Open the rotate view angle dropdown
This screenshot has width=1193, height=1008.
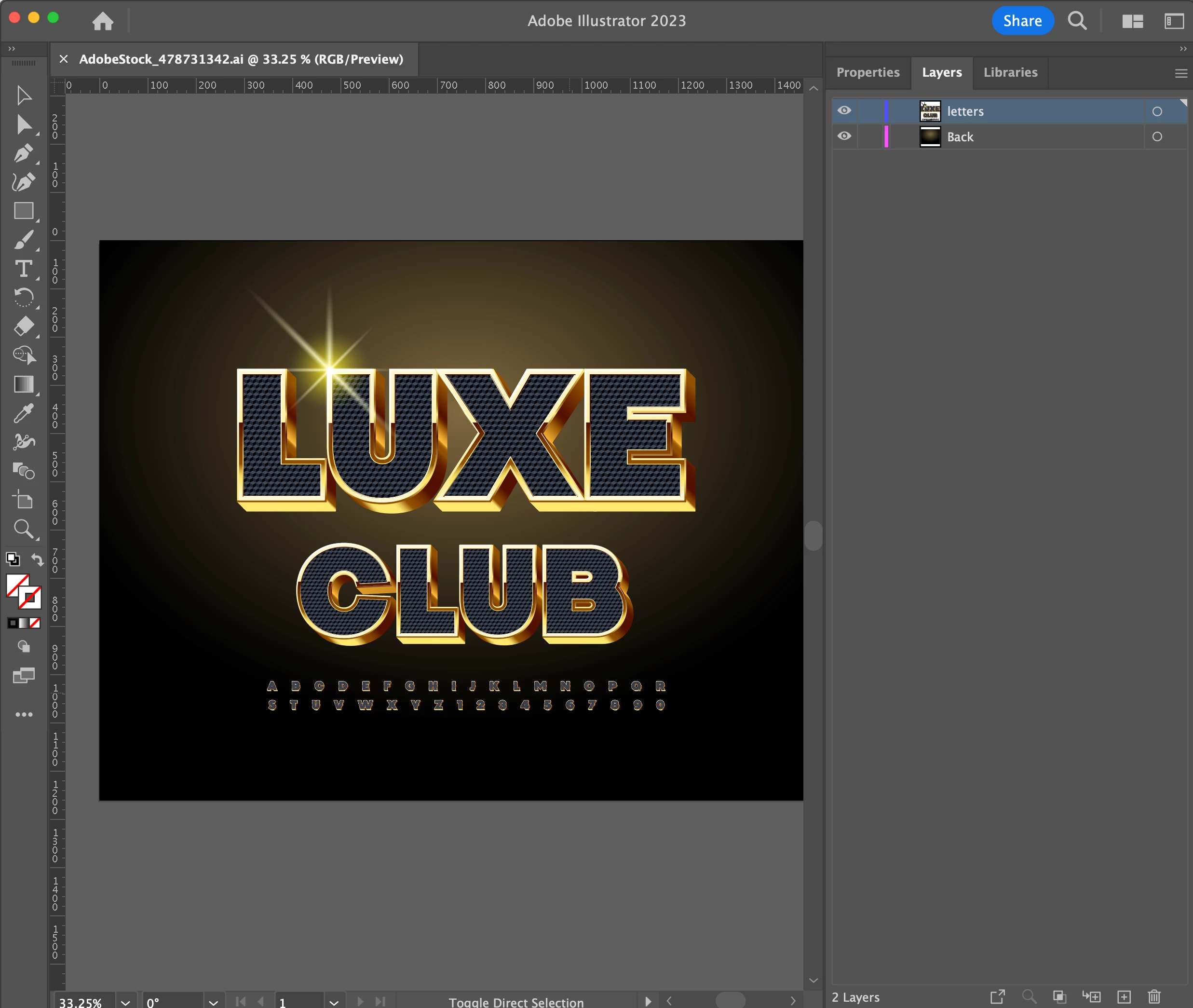coord(213,1002)
